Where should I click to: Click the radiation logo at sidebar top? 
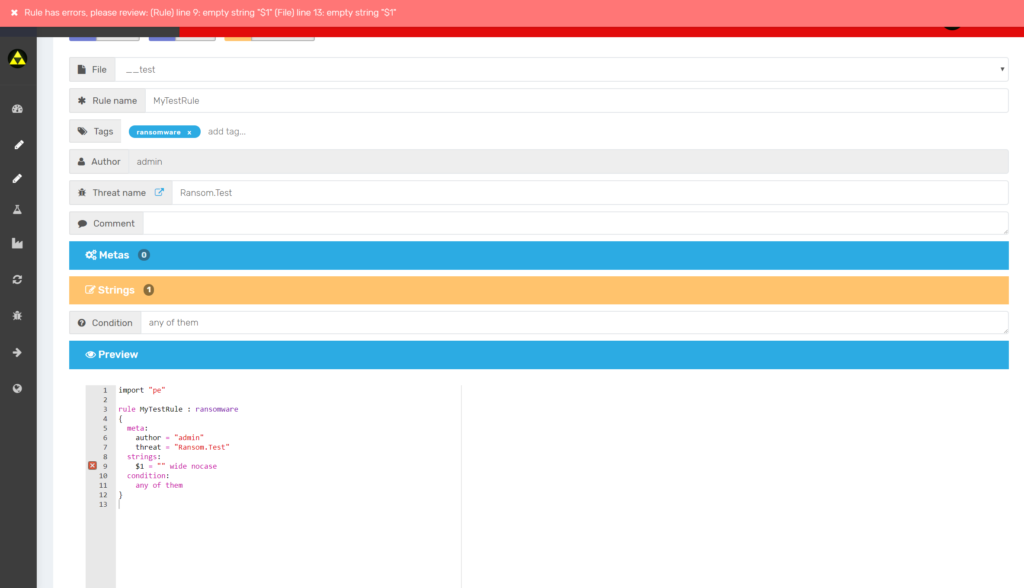[16, 60]
